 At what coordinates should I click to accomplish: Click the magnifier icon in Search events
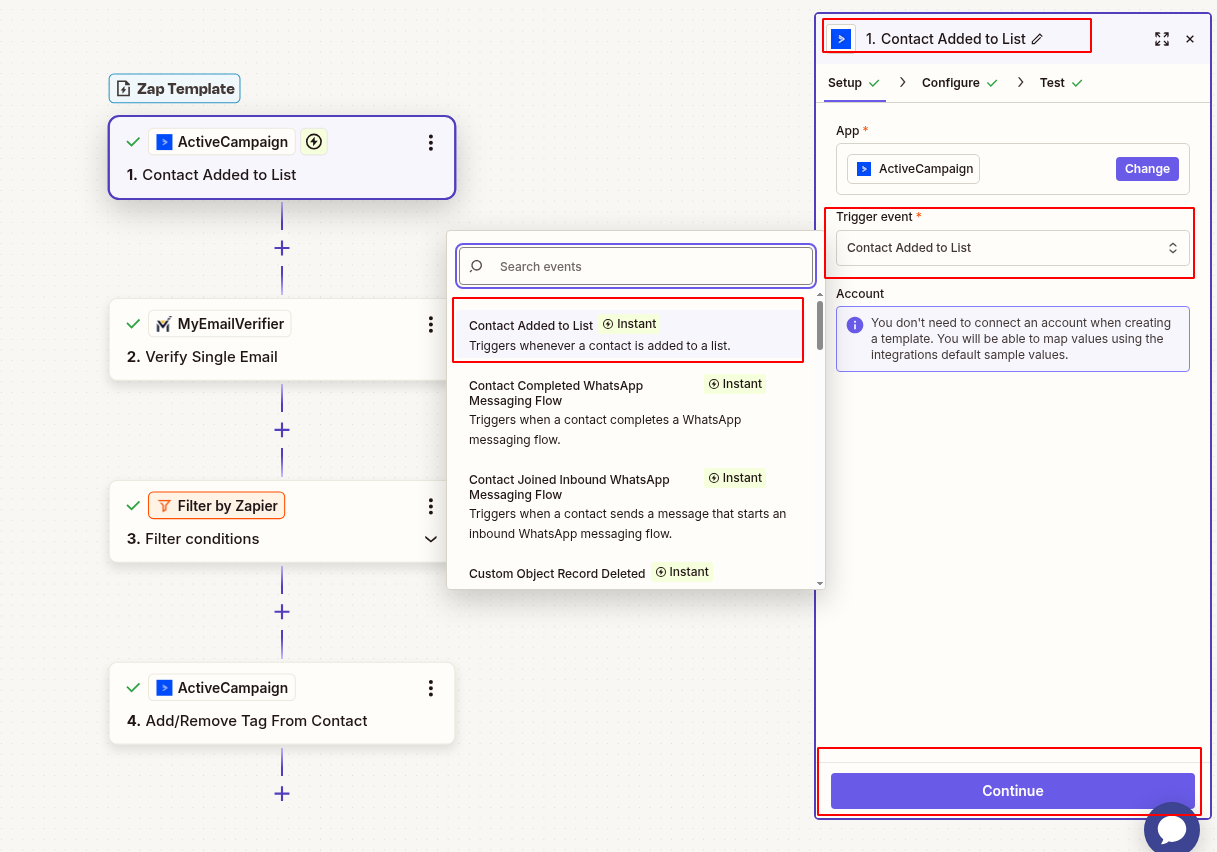(475, 266)
